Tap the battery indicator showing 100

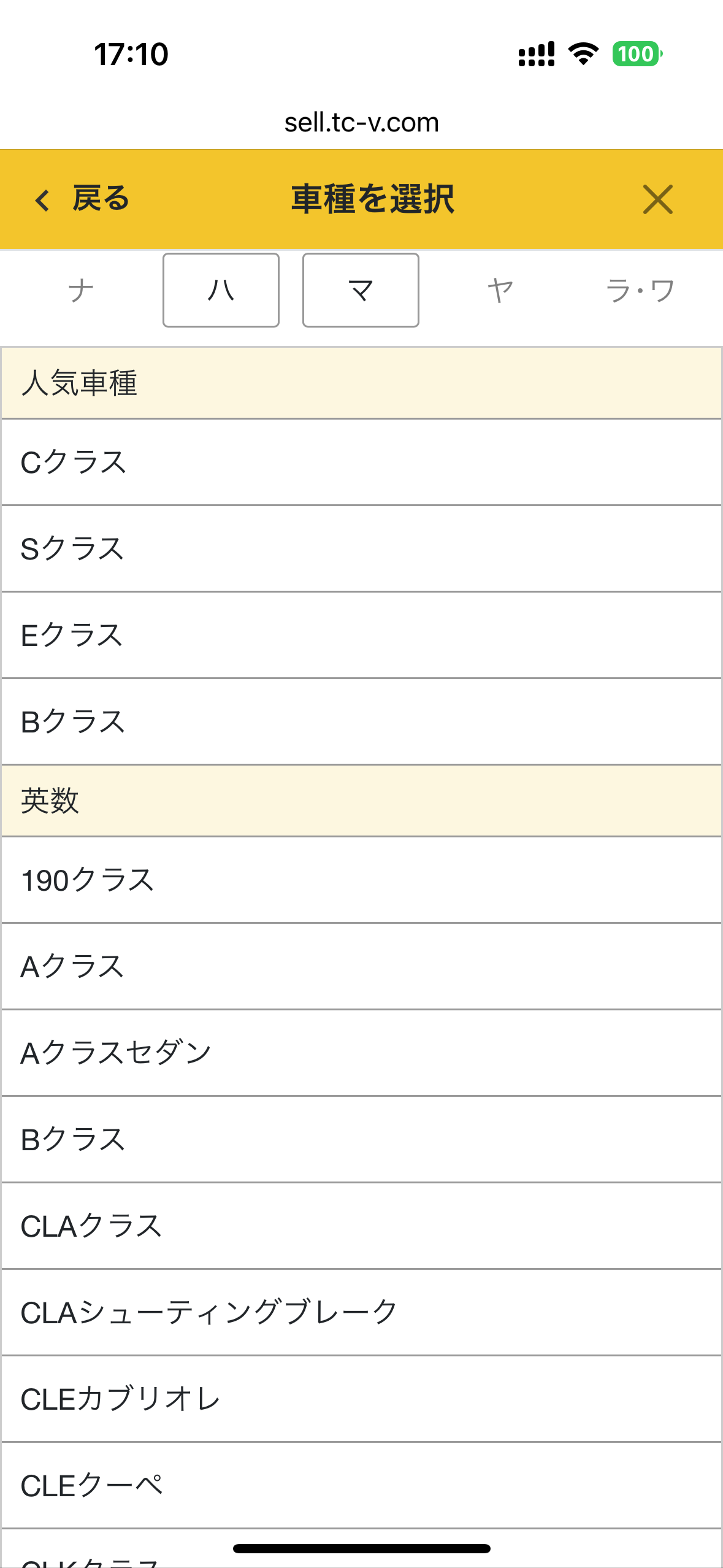click(635, 55)
